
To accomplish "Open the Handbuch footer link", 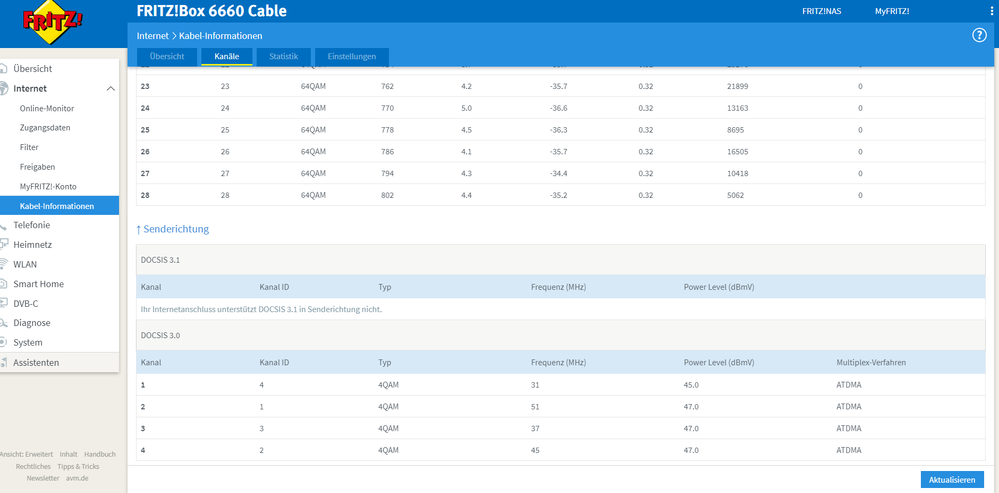I will point(99,454).
